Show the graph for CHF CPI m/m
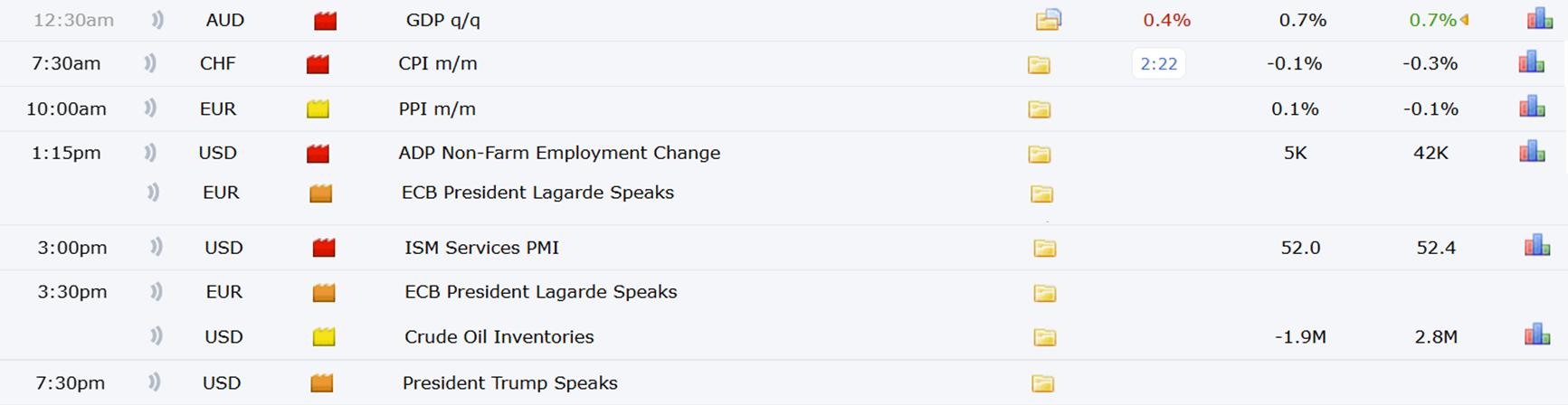 pyautogui.click(x=1531, y=62)
